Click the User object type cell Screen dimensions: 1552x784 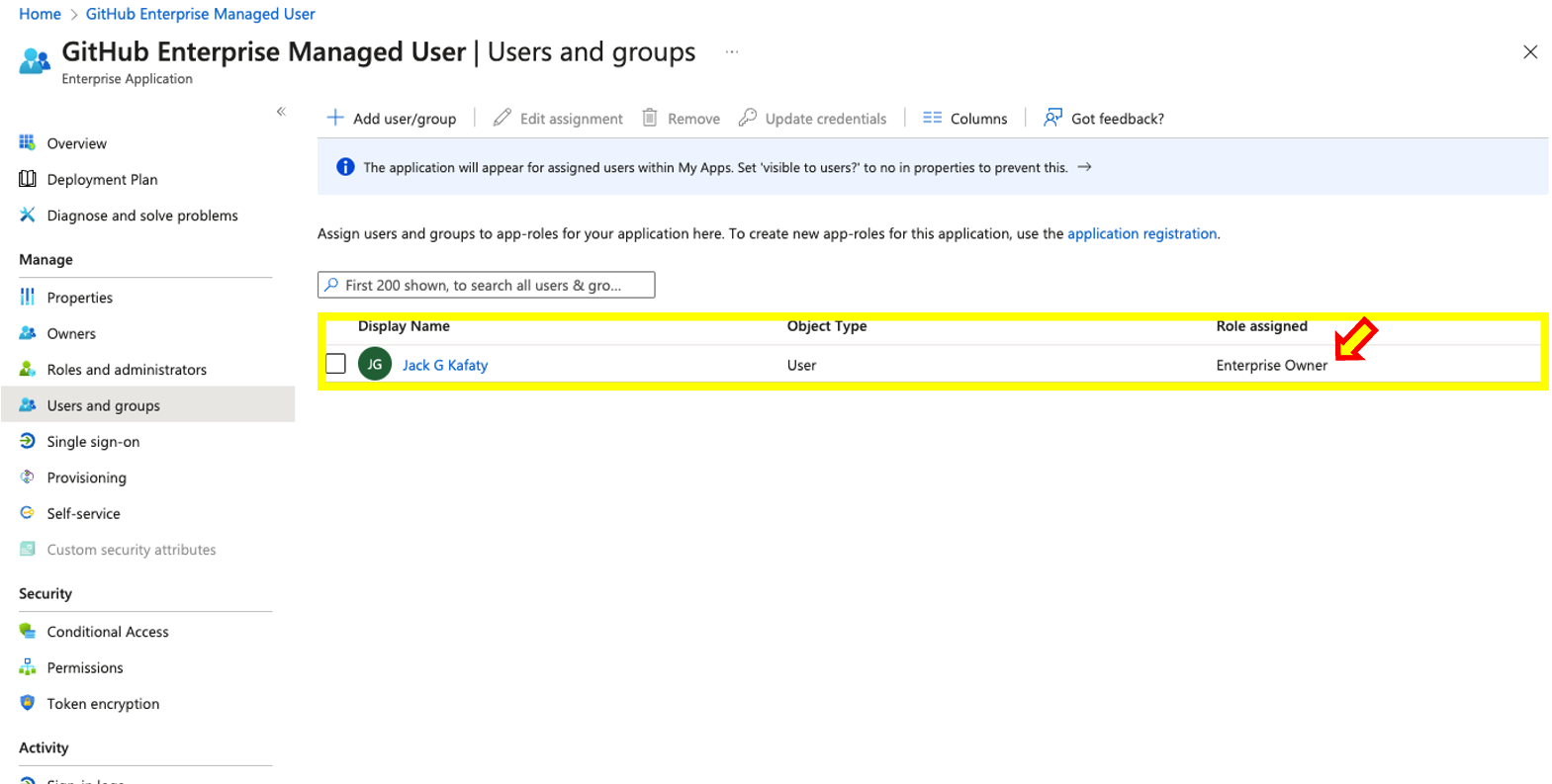[802, 365]
